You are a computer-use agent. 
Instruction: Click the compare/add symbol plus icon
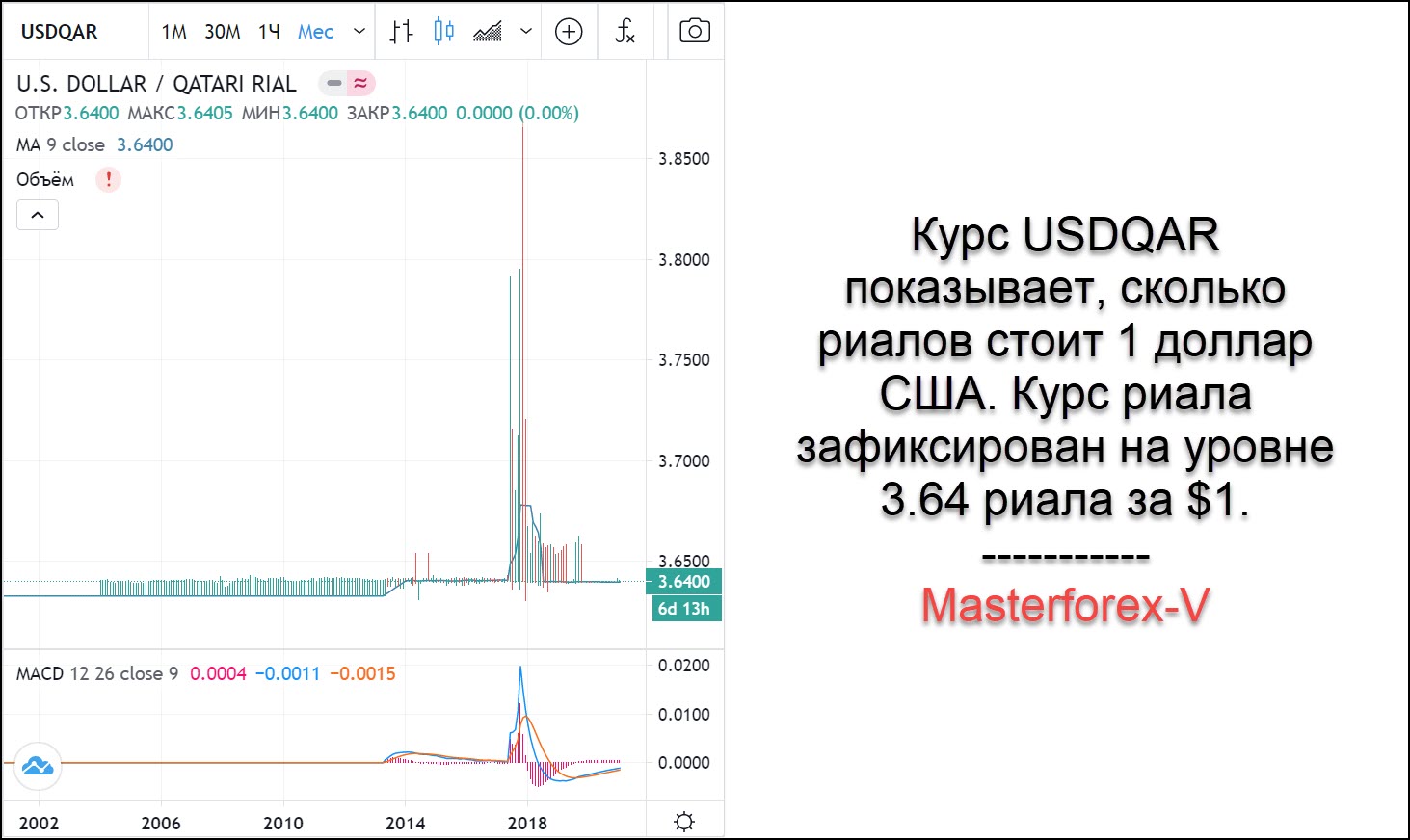click(570, 32)
